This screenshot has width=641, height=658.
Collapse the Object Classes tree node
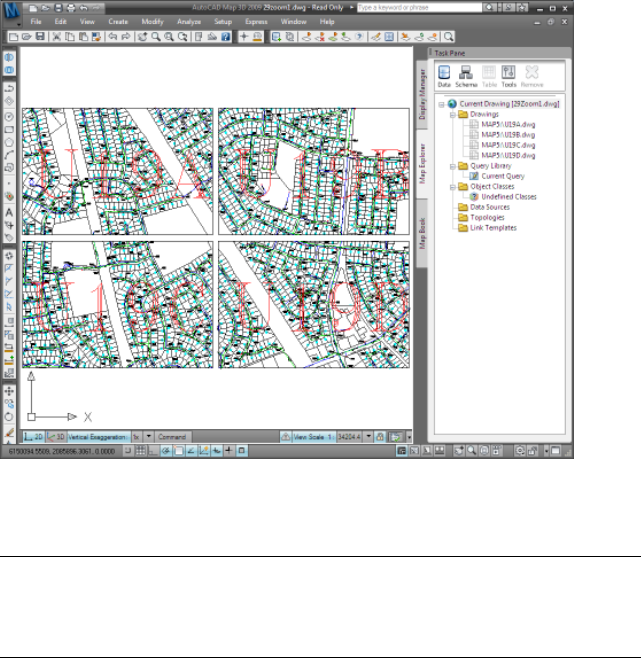452,186
